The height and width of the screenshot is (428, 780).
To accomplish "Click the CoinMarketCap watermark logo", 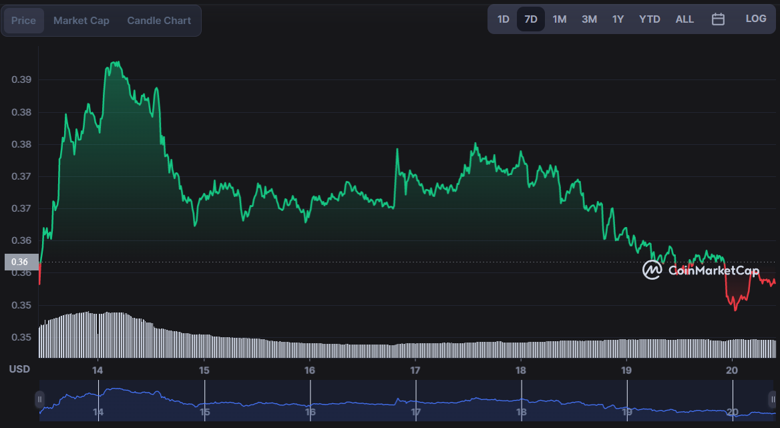I will 700,270.
